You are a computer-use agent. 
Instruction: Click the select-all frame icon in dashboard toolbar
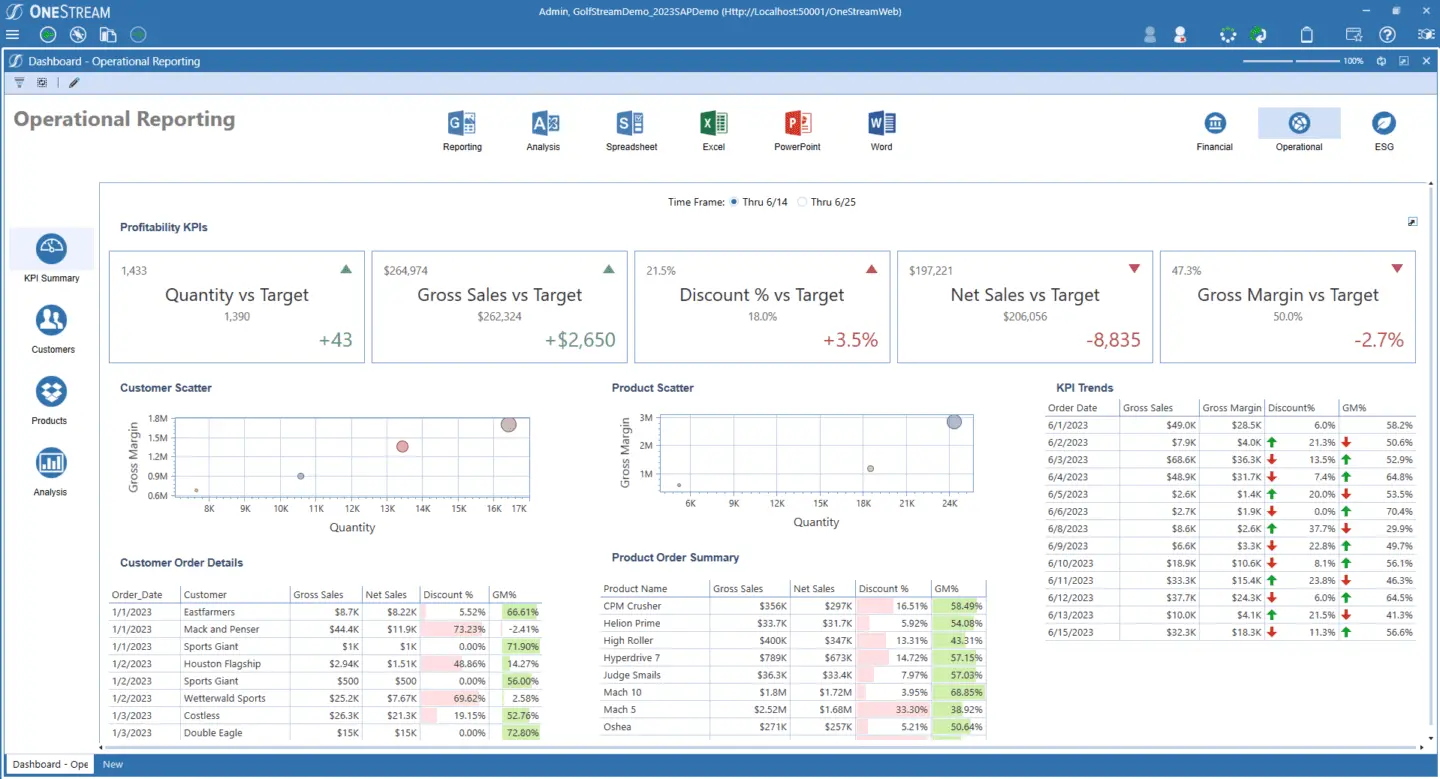[43, 83]
